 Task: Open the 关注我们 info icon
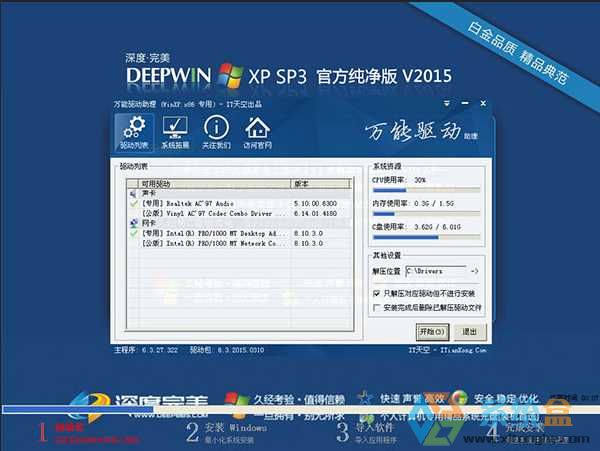[216, 133]
